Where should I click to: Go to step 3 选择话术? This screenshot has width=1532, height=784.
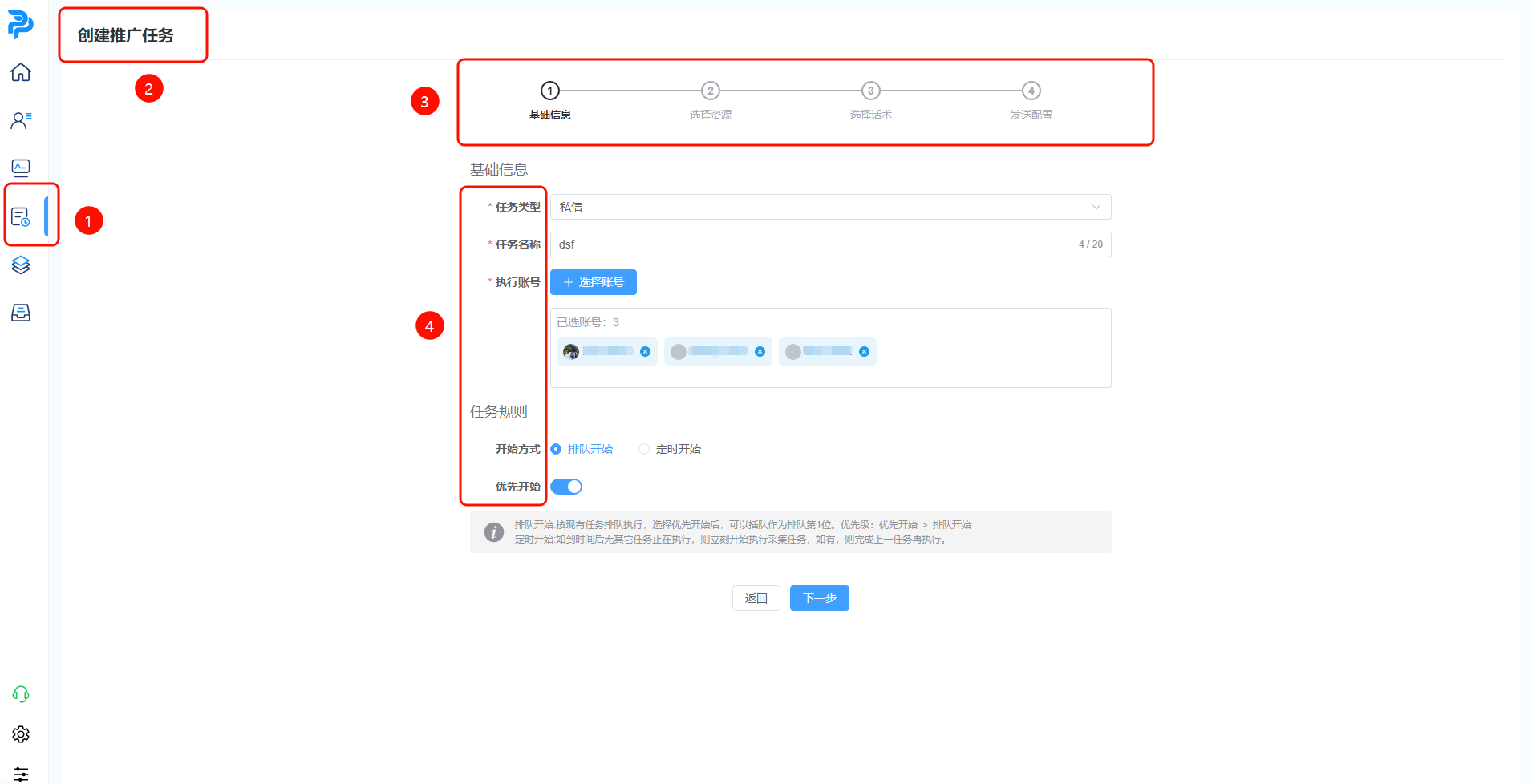coord(871,91)
